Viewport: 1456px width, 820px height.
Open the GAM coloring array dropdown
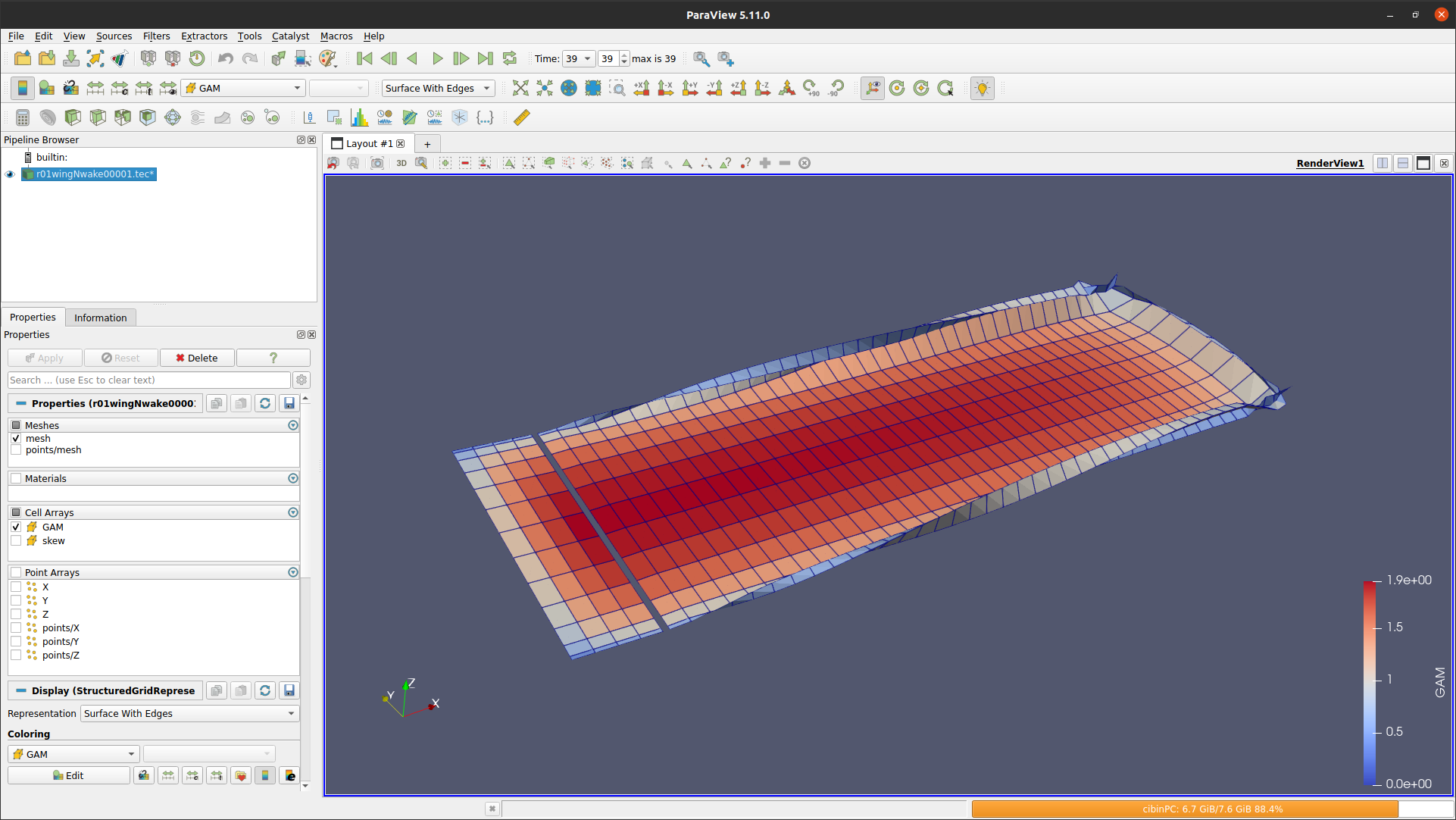pos(72,754)
